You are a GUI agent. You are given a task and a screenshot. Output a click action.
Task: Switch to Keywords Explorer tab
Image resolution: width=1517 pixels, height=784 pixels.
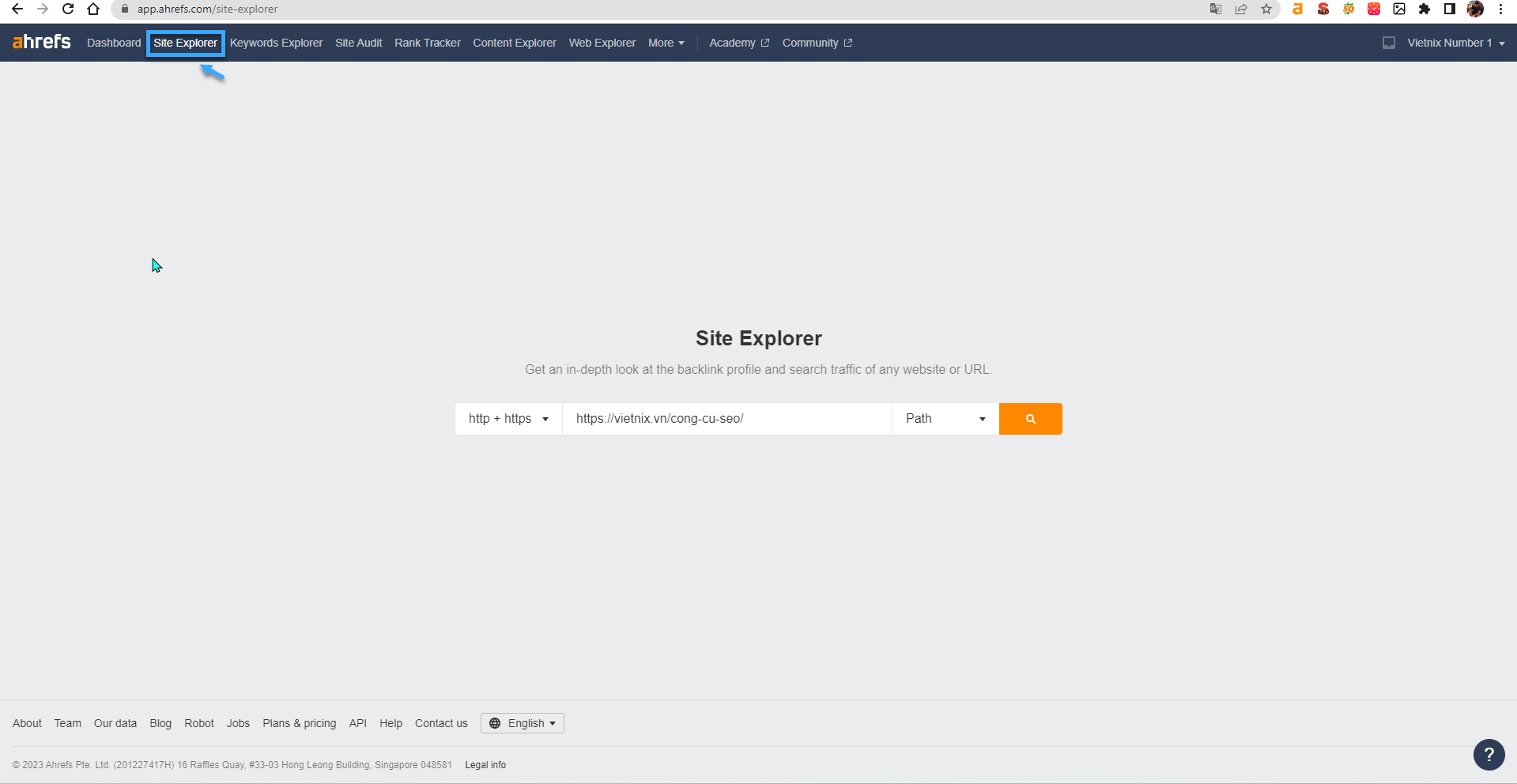pyautogui.click(x=276, y=43)
